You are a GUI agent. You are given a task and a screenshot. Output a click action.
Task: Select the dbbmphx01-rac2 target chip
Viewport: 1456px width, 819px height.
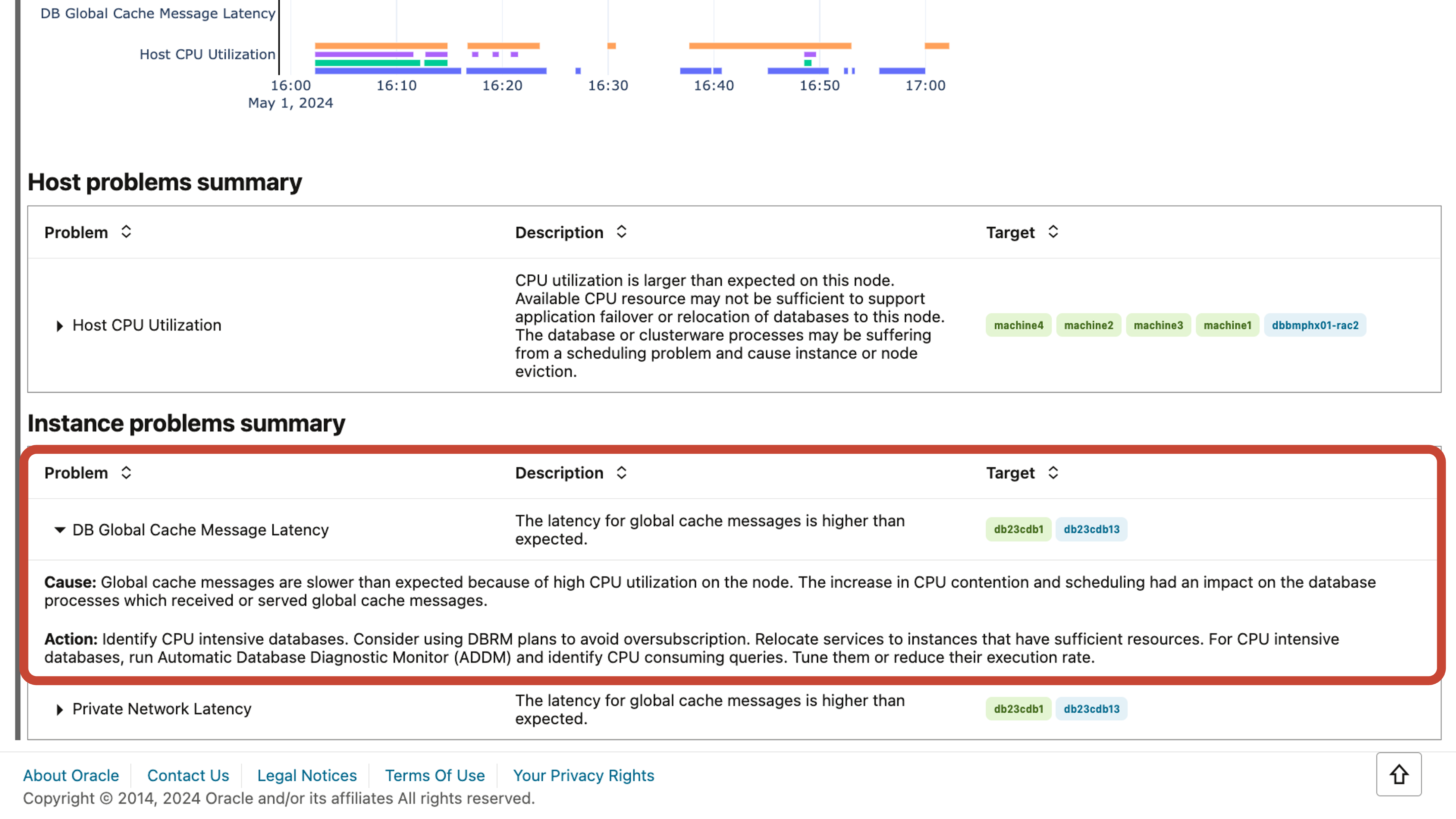pos(1315,325)
